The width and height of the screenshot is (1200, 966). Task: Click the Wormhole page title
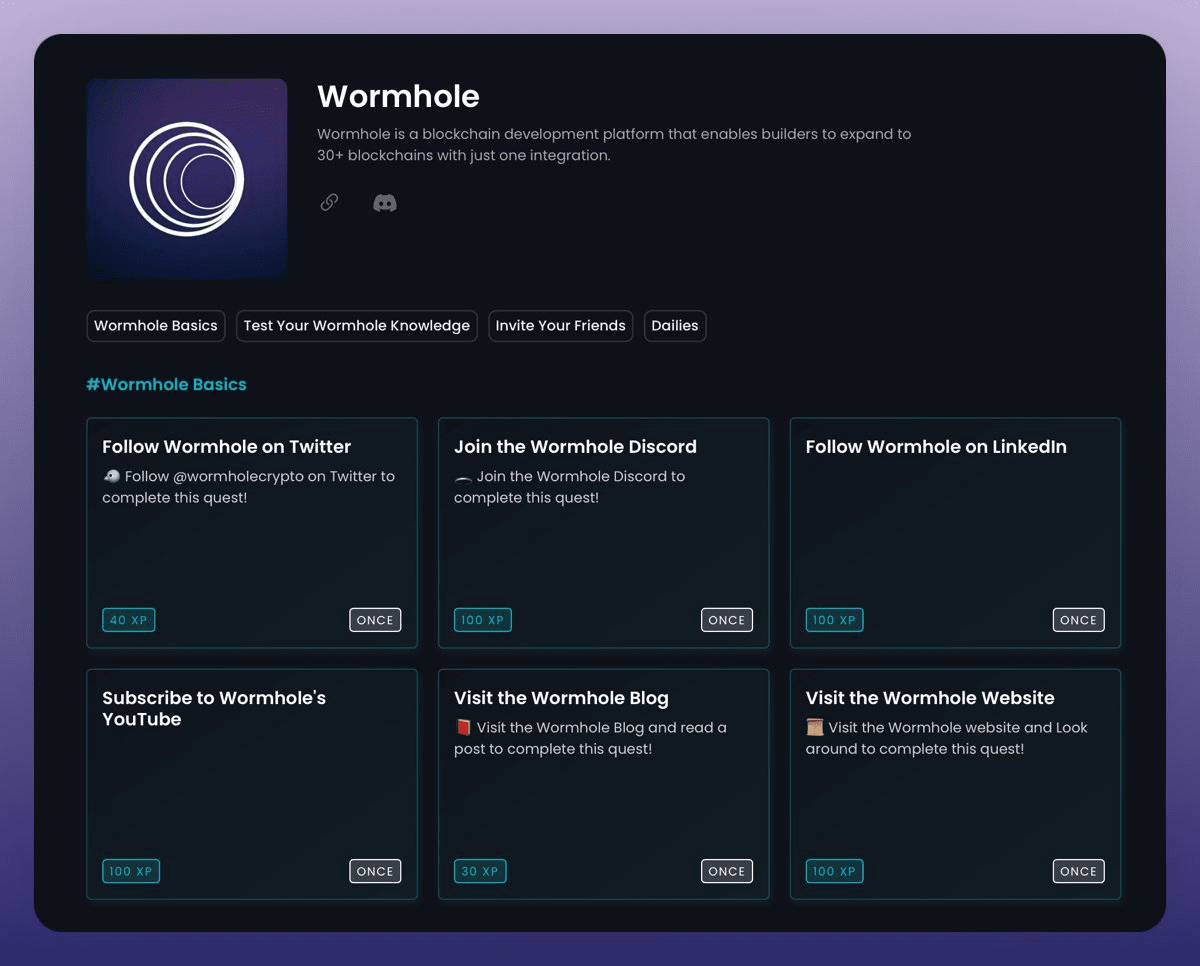[398, 96]
